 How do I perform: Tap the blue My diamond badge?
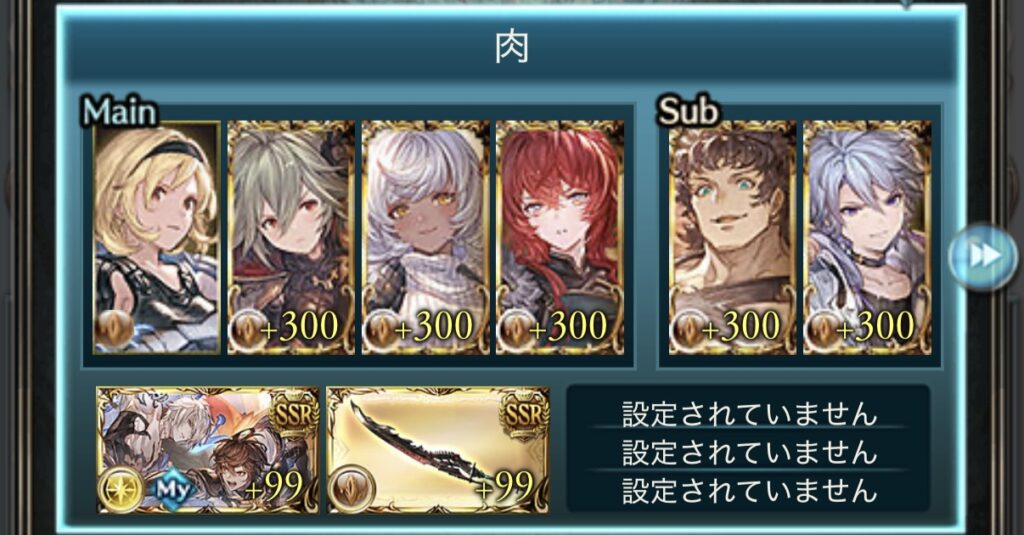173,489
